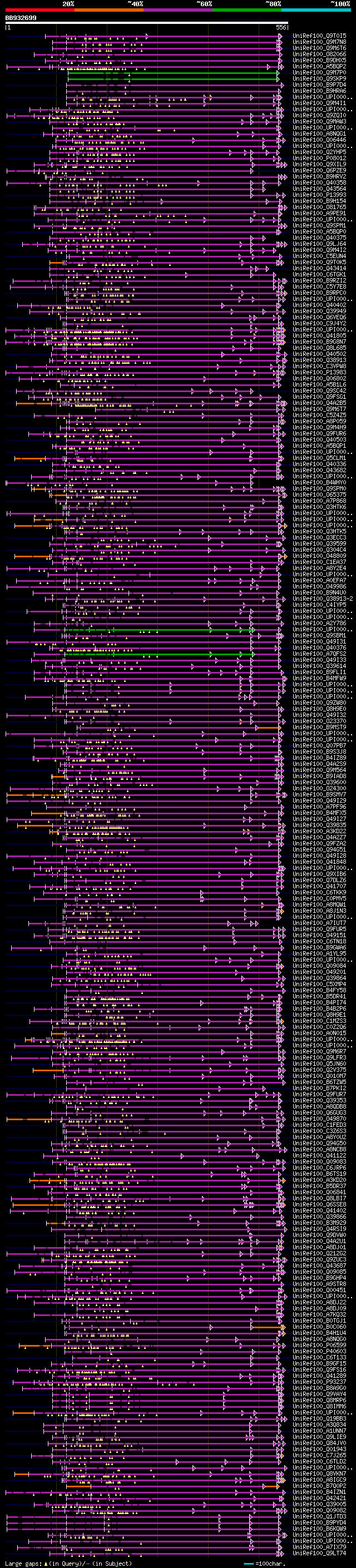Select subject label UniRef100_Q9XIL9
This screenshot has height=1568, width=356.
click(x=319, y=164)
